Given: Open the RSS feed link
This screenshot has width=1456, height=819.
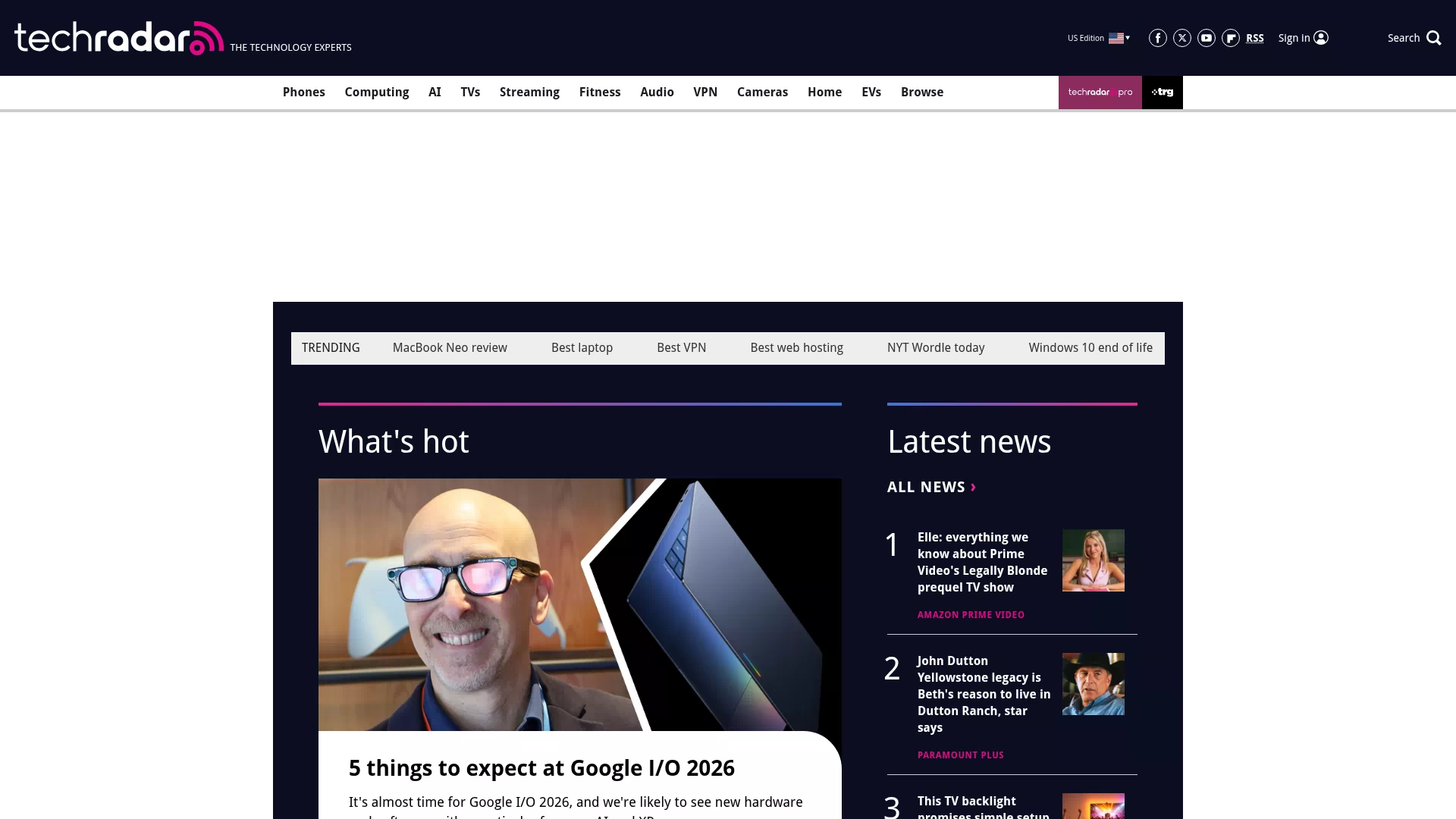Looking at the screenshot, I should 1254,38.
